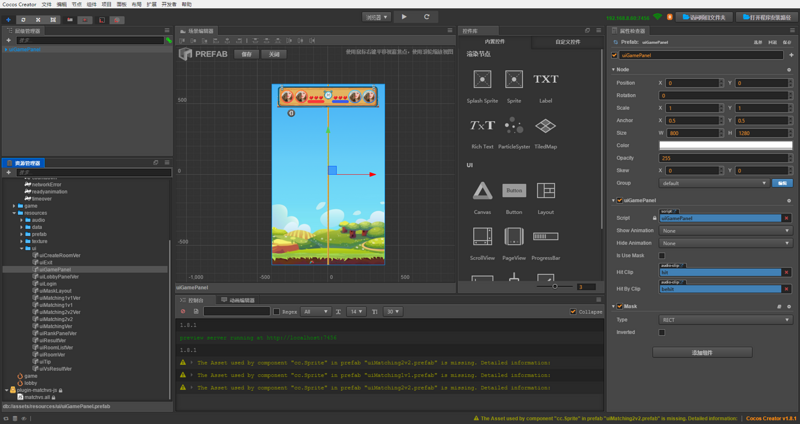Click the add component button
The width and height of the screenshot is (800, 424).
coord(702,353)
